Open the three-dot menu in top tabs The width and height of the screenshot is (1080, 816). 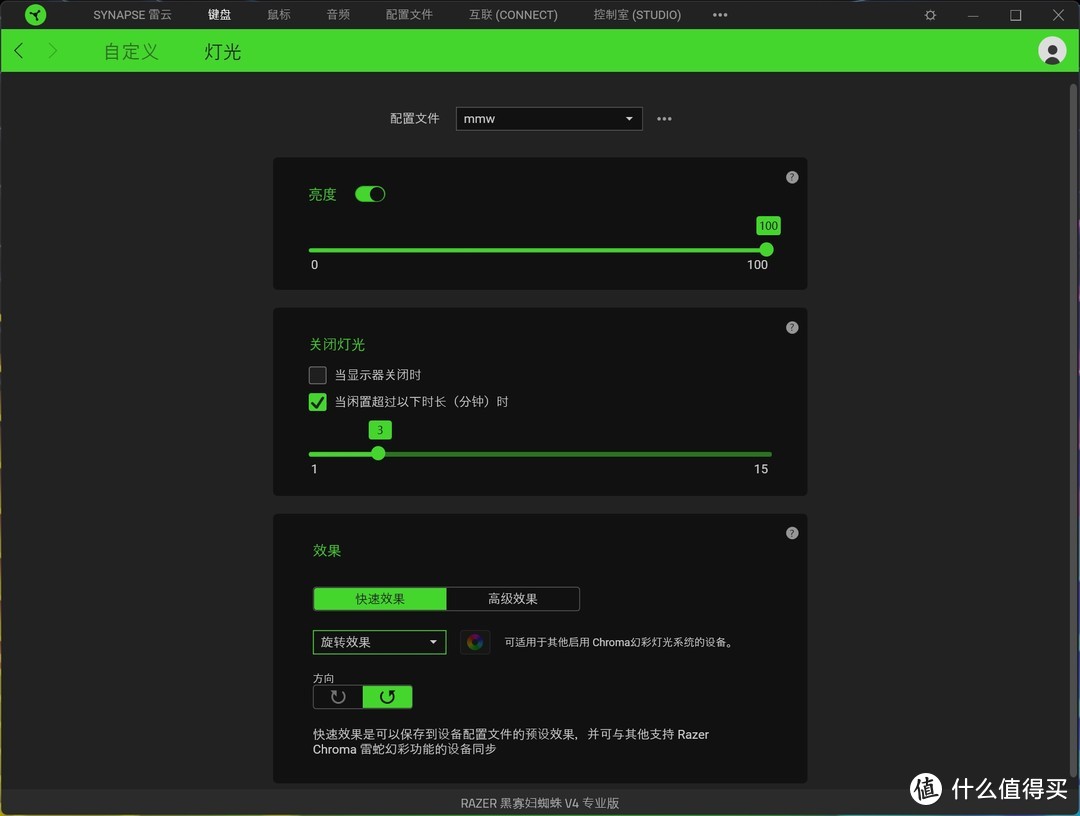720,14
